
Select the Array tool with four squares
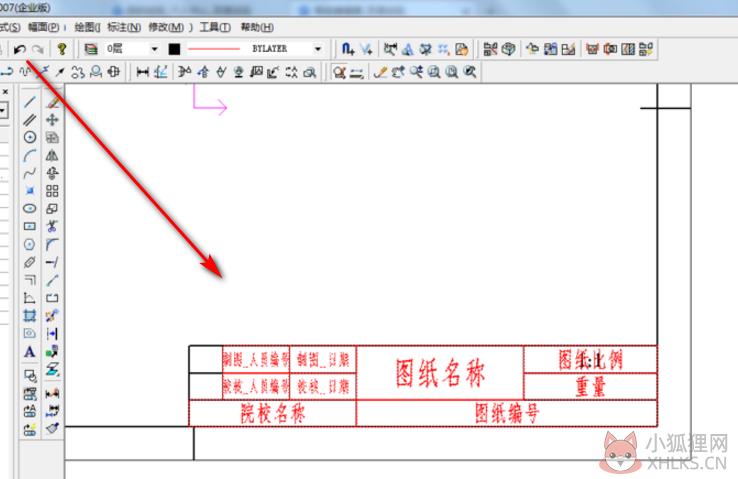coord(52,191)
